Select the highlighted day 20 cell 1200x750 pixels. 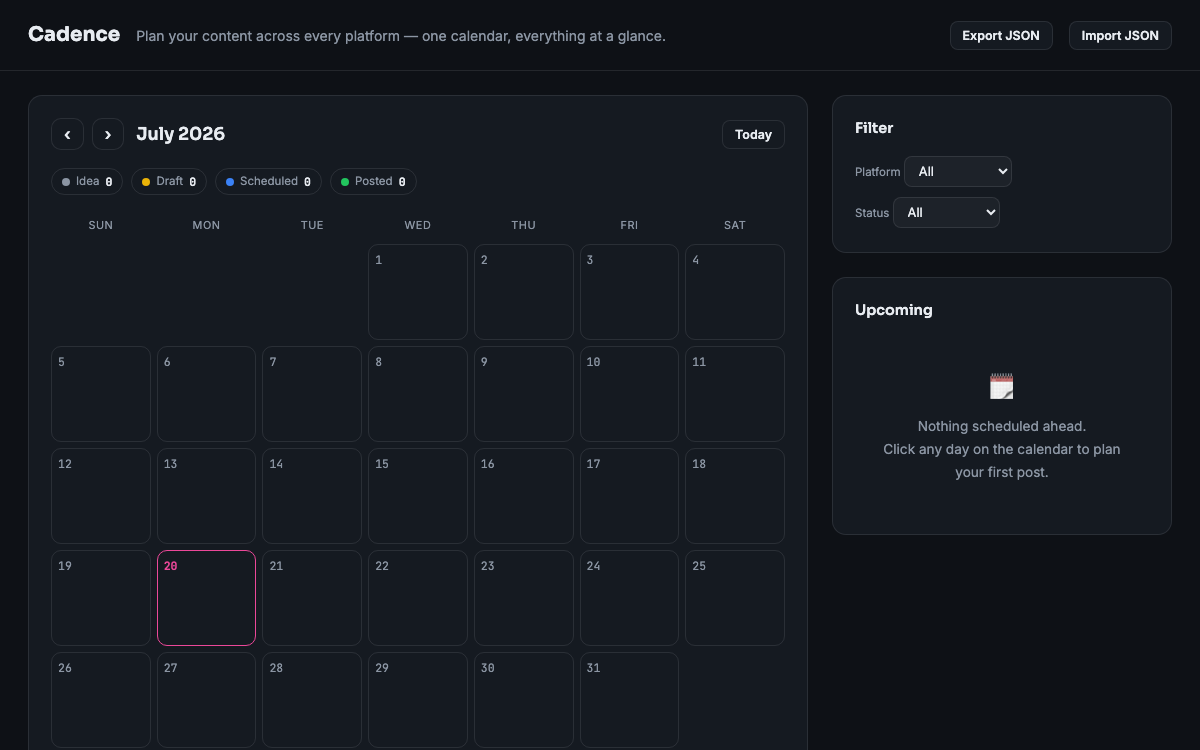pyautogui.click(x=206, y=598)
